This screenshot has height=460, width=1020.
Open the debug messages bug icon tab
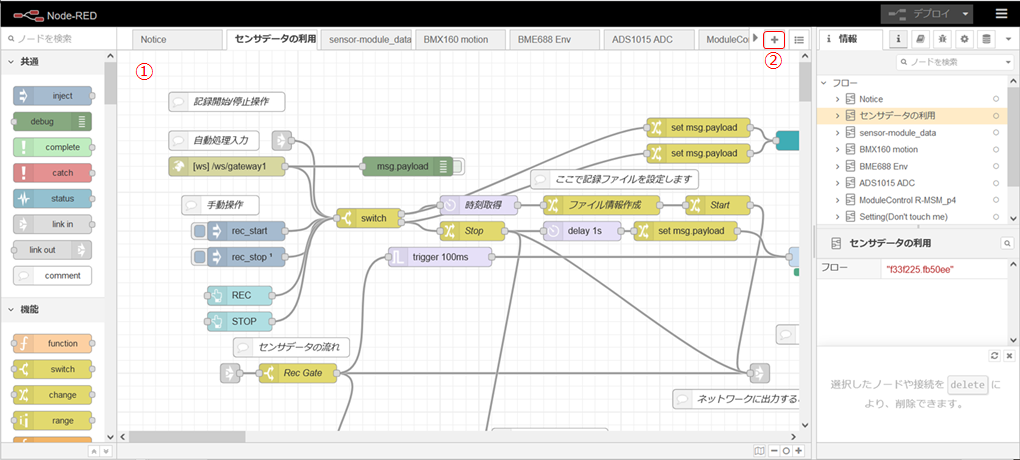[x=942, y=39]
